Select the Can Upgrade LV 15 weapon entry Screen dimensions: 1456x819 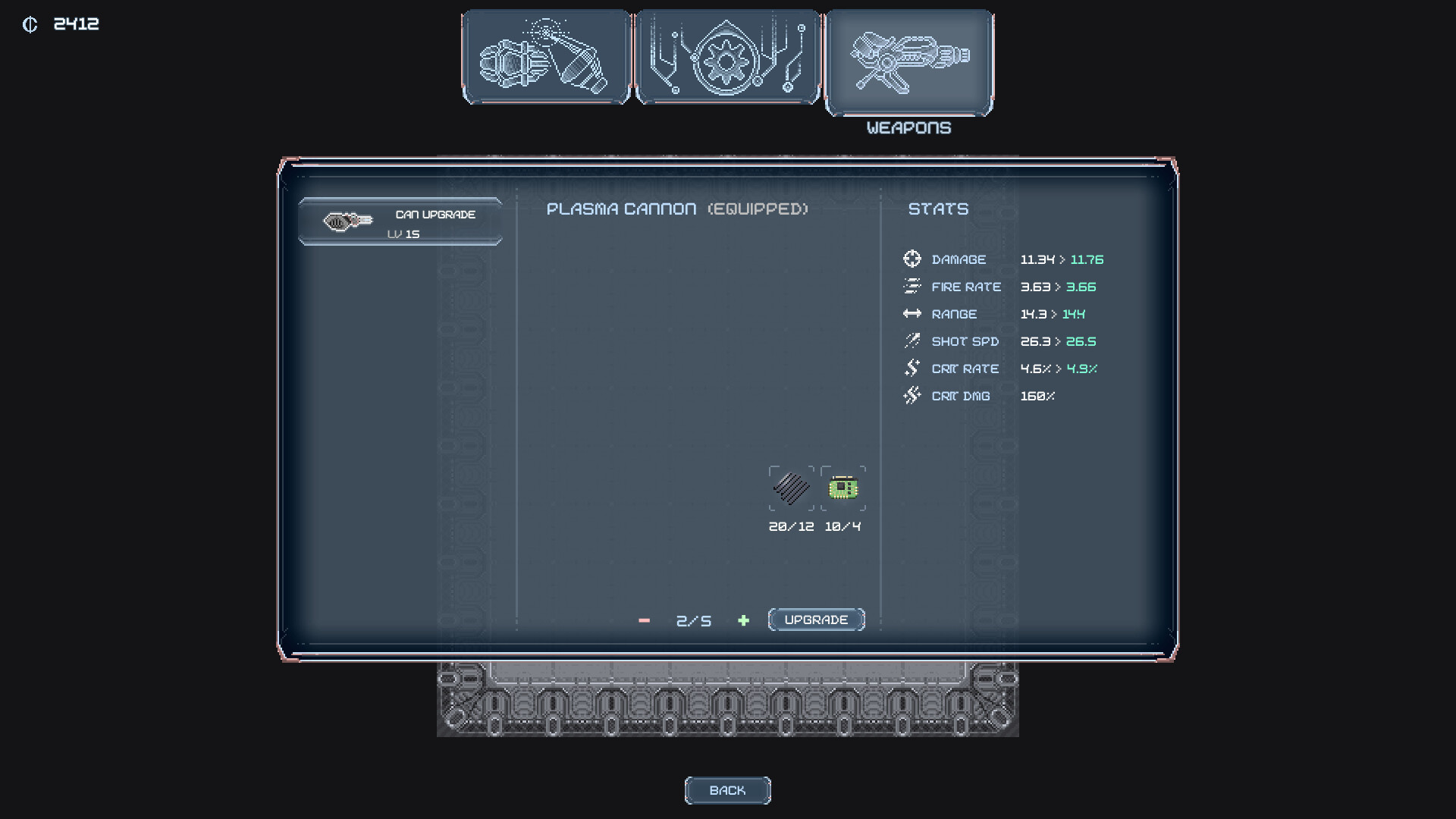[400, 221]
